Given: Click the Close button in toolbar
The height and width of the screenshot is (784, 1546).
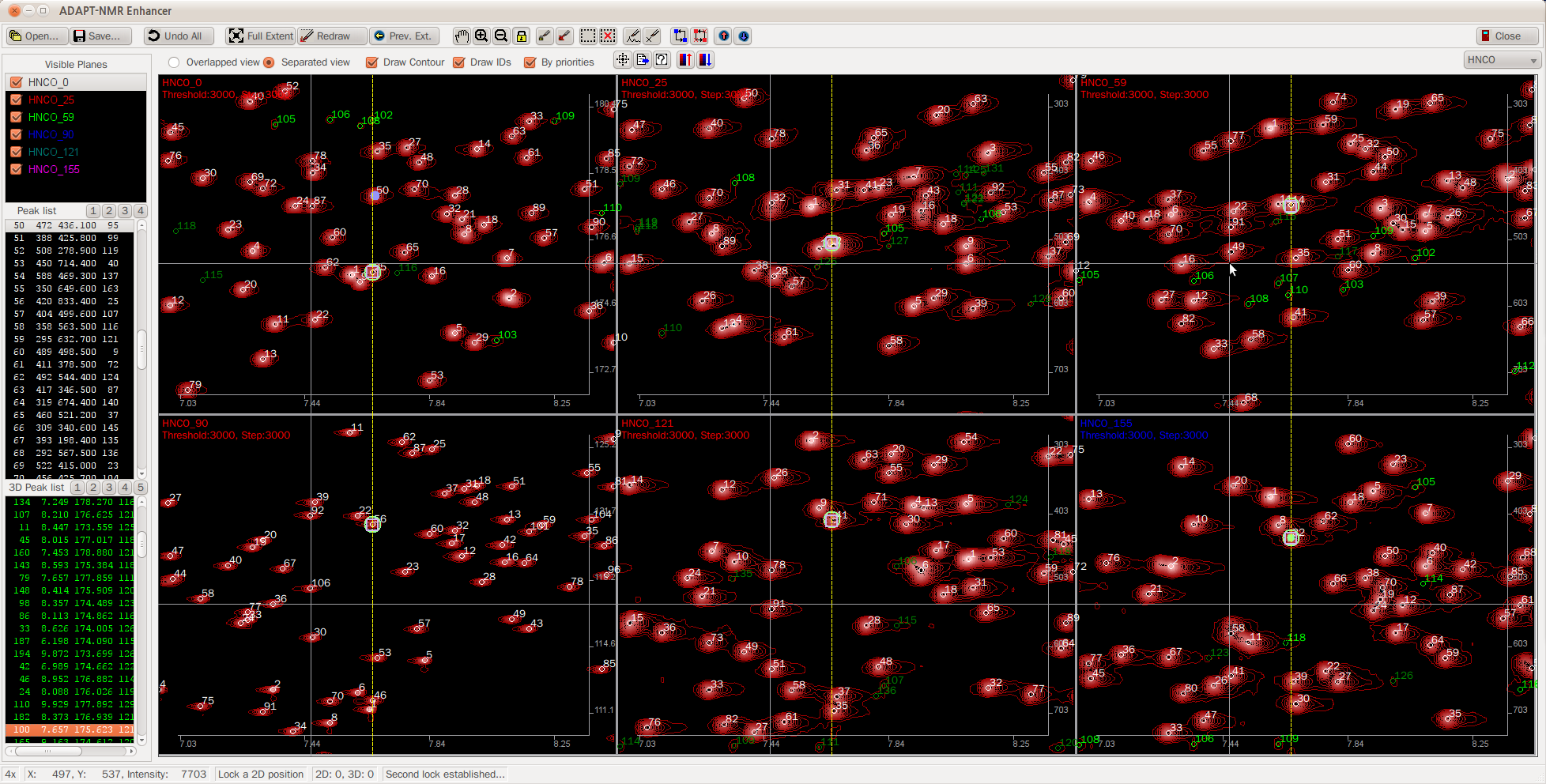Looking at the screenshot, I should point(1508,36).
